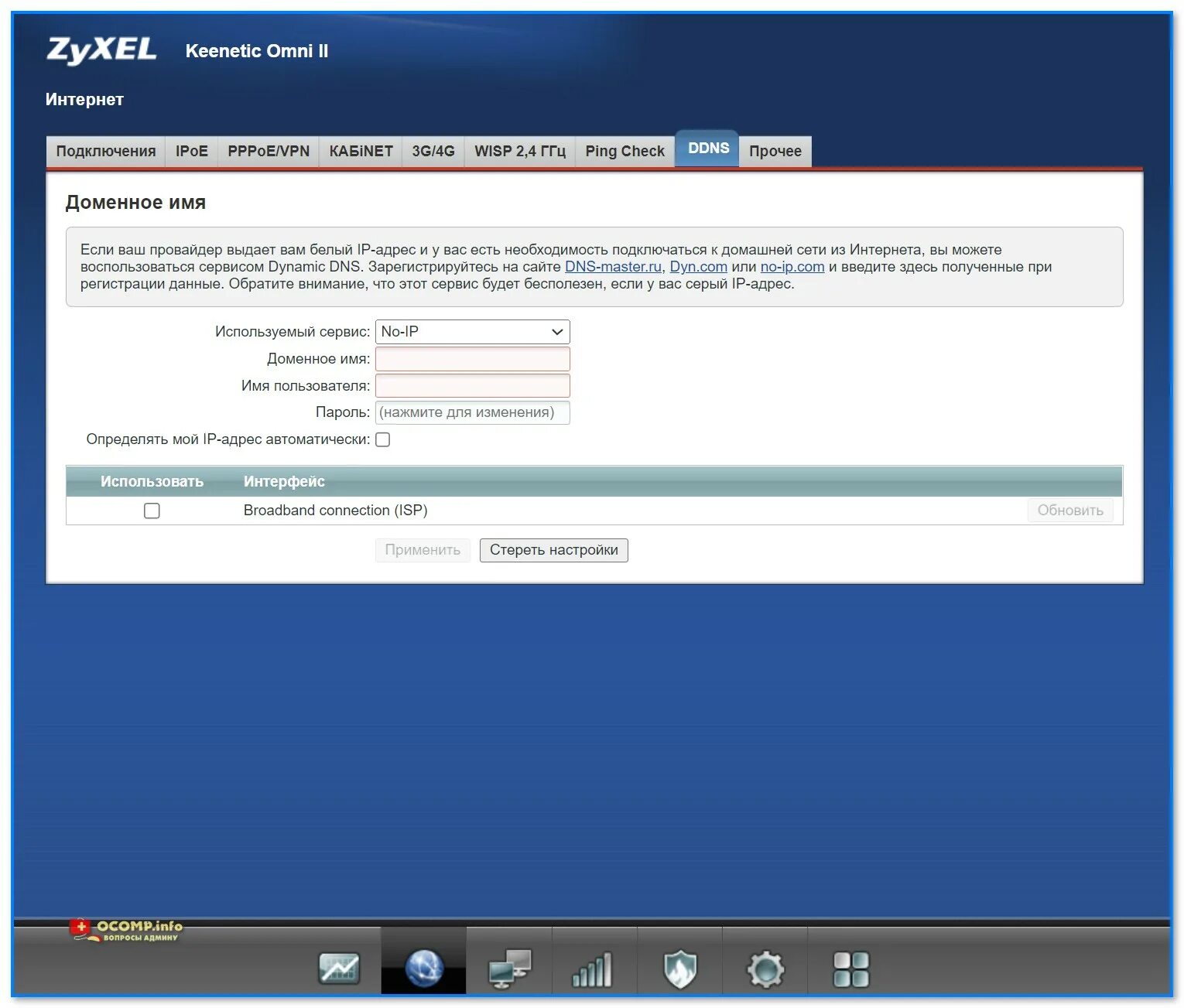
Task: Click the Обновить button
Action: point(1070,511)
